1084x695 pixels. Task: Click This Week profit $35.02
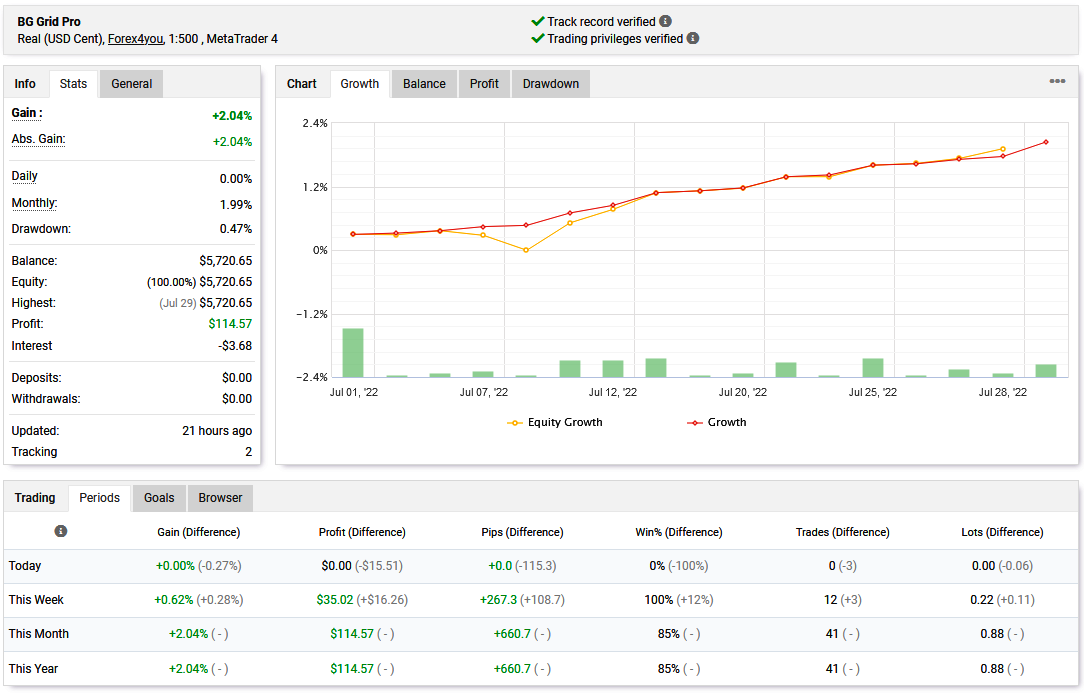click(335, 600)
